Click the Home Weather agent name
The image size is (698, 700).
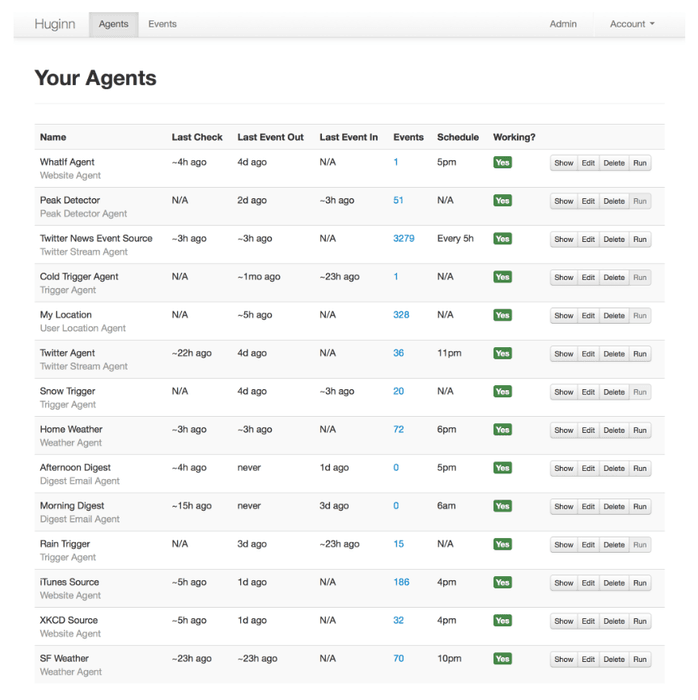[71, 429]
